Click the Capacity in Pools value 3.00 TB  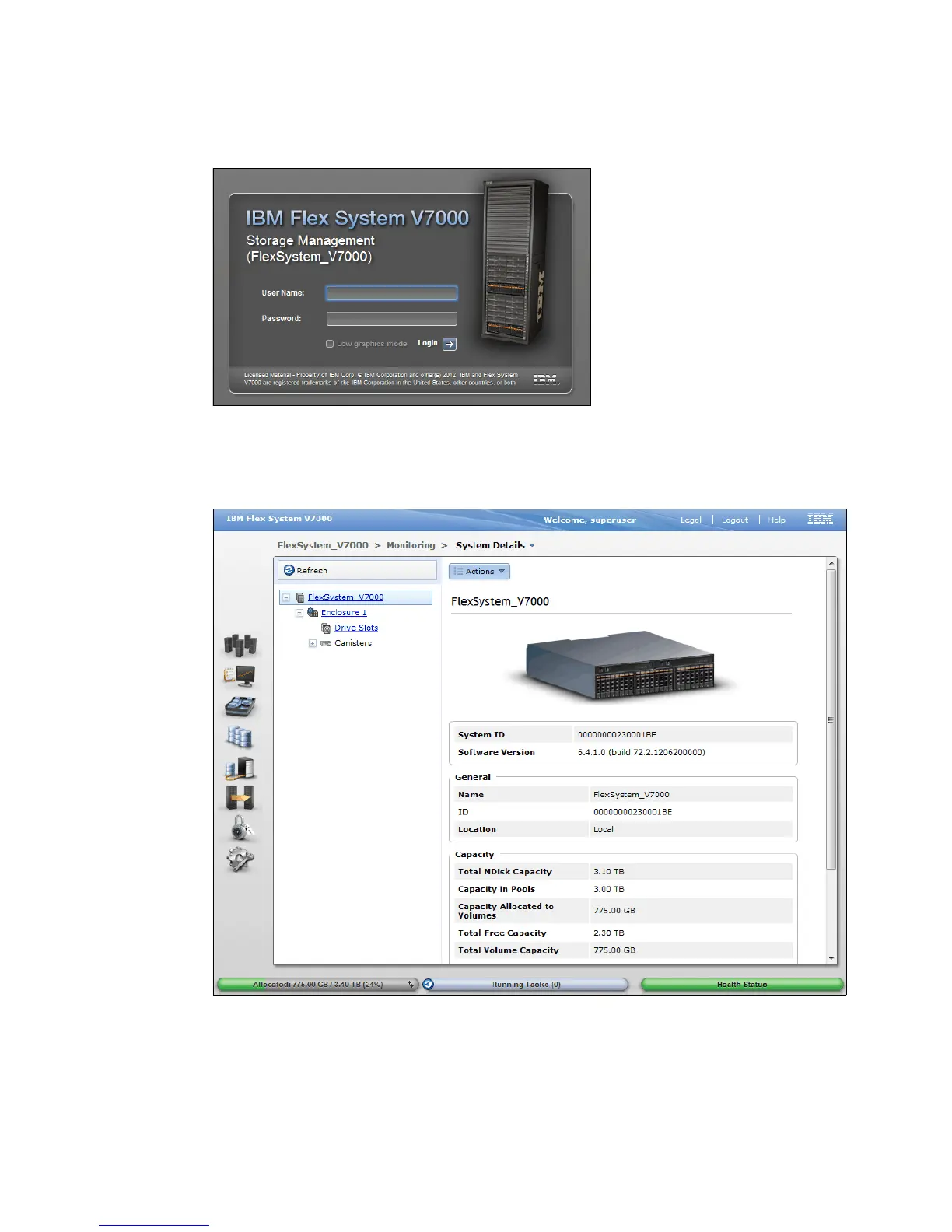coord(608,889)
